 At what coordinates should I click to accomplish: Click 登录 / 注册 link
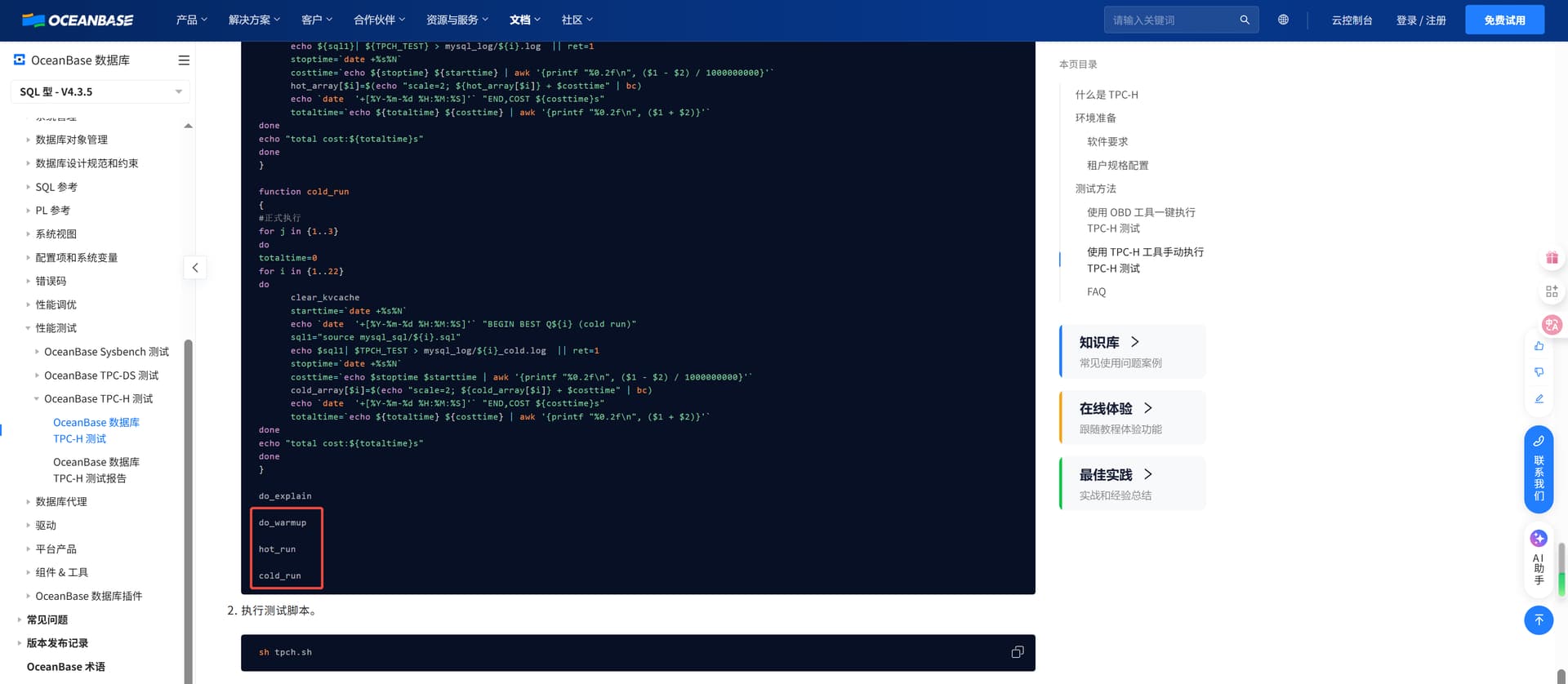[x=1421, y=20]
